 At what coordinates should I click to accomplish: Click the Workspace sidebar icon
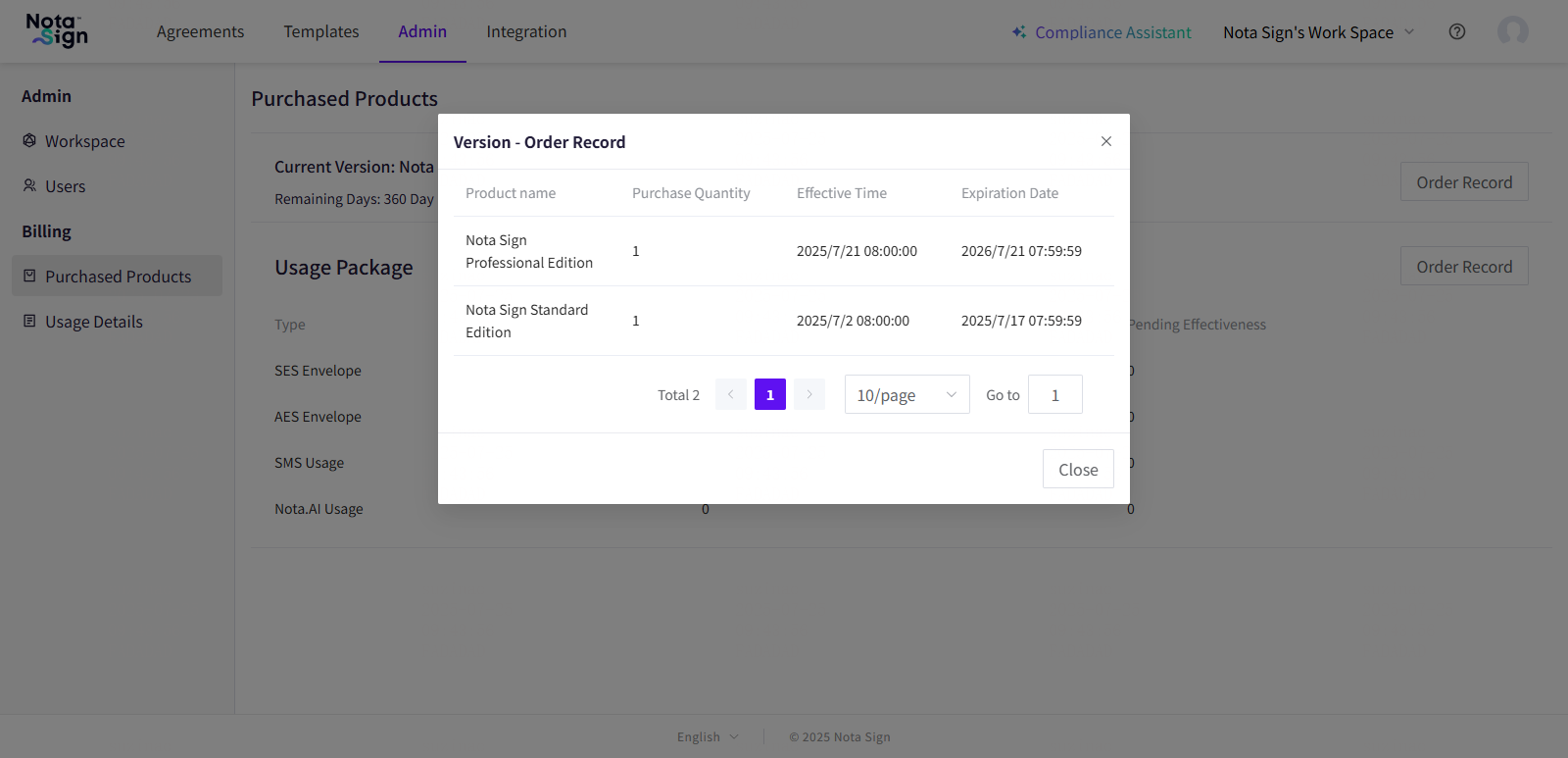pyautogui.click(x=29, y=141)
